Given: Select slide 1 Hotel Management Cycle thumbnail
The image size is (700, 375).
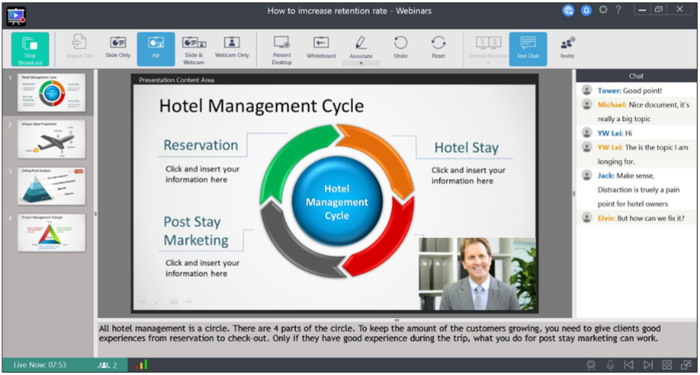Looking at the screenshot, I should click(51, 92).
